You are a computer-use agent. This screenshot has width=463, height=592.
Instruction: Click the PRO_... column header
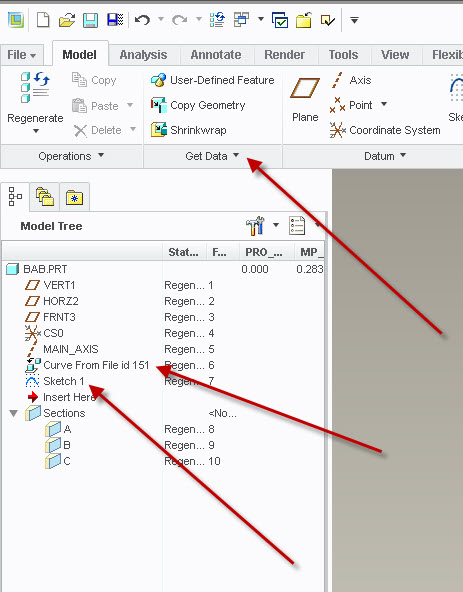pos(266,252)
